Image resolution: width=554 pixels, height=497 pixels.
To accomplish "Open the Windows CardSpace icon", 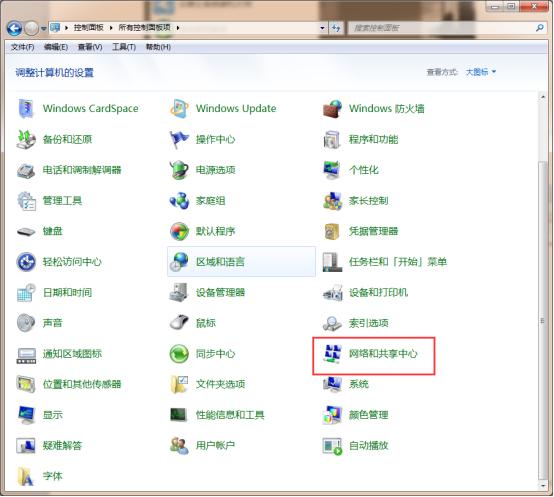I will coord(26,108).
